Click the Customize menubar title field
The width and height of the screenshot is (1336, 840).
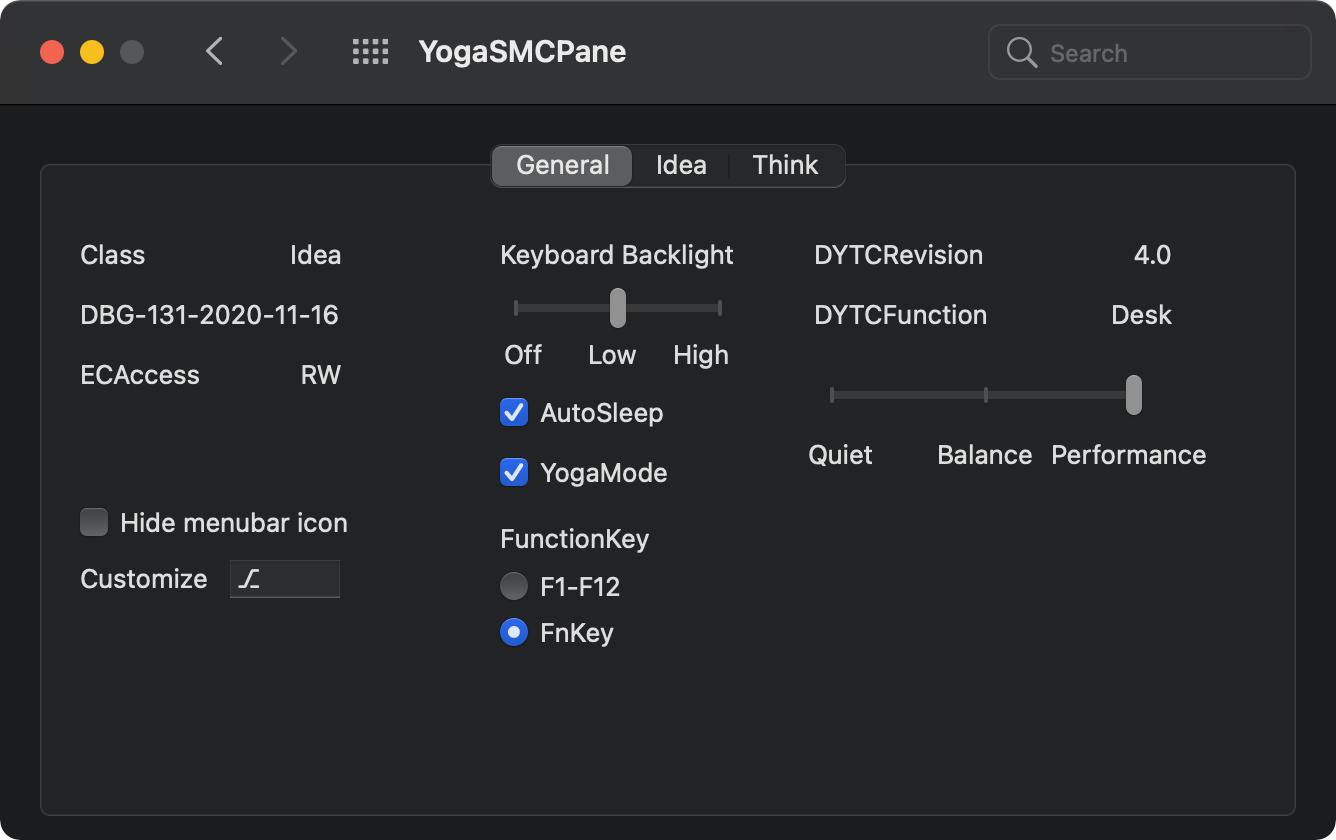285,579
